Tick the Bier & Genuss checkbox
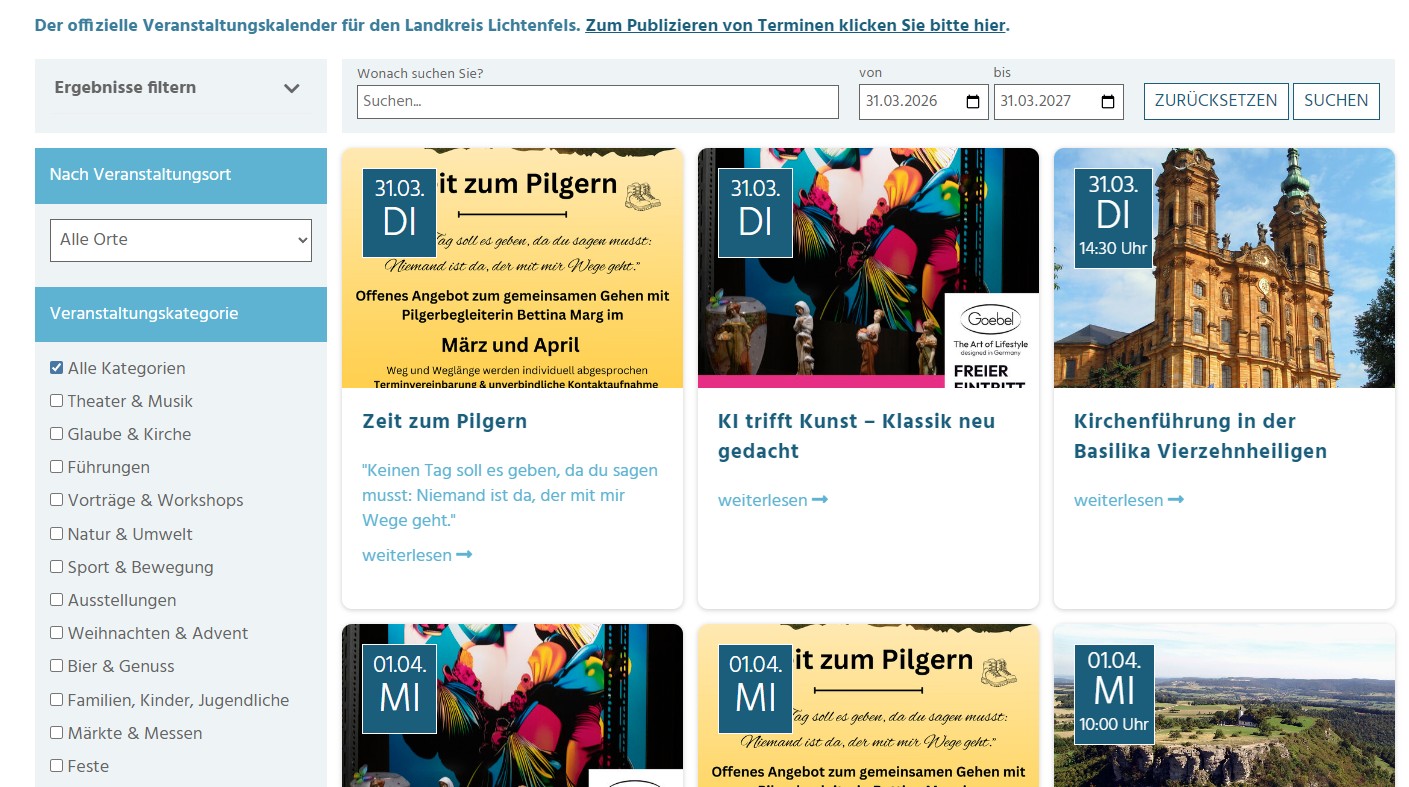1409x787 pixels. point(57,666)
